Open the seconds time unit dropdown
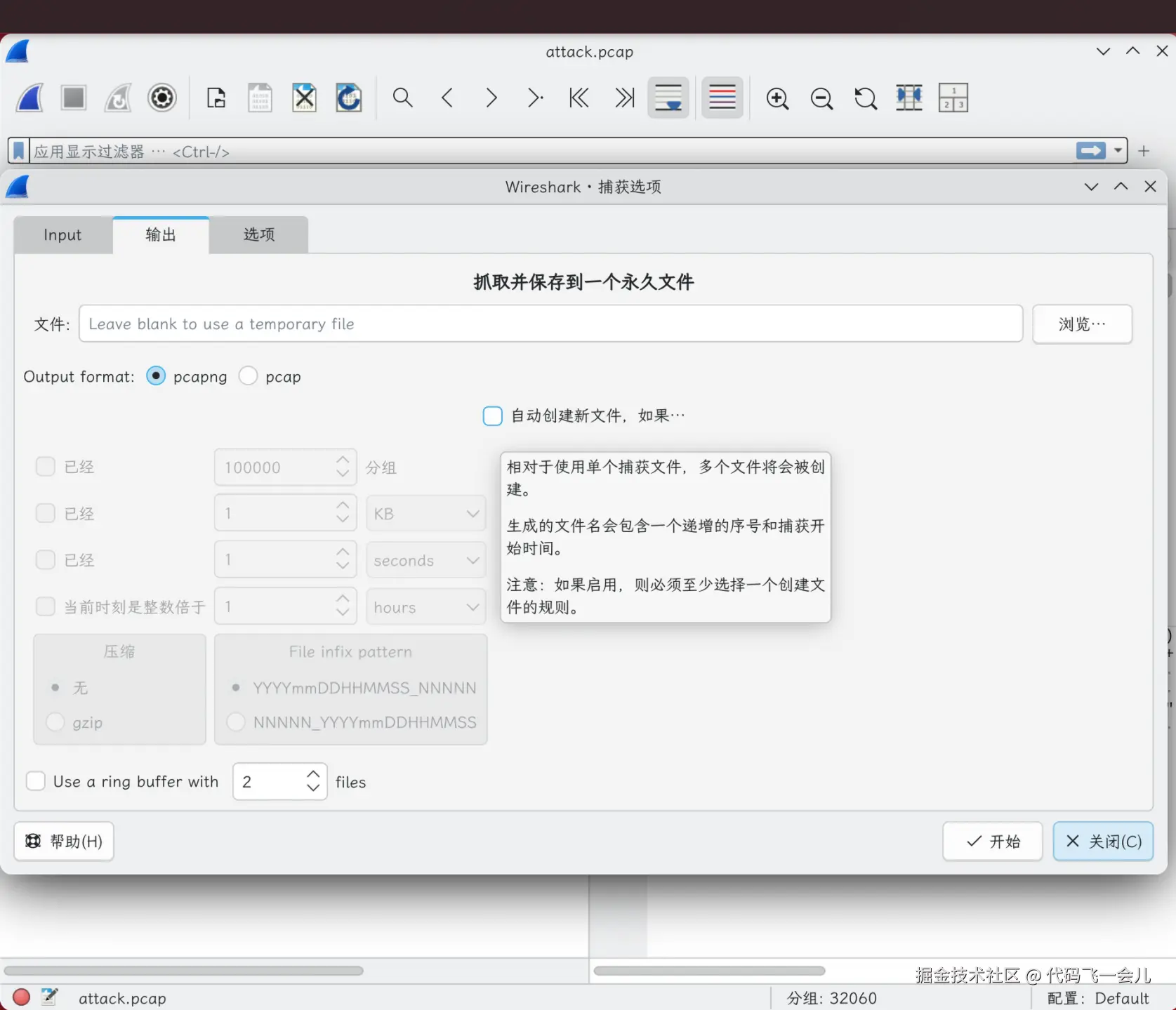1176x1010 pixels. coord(426,560)
